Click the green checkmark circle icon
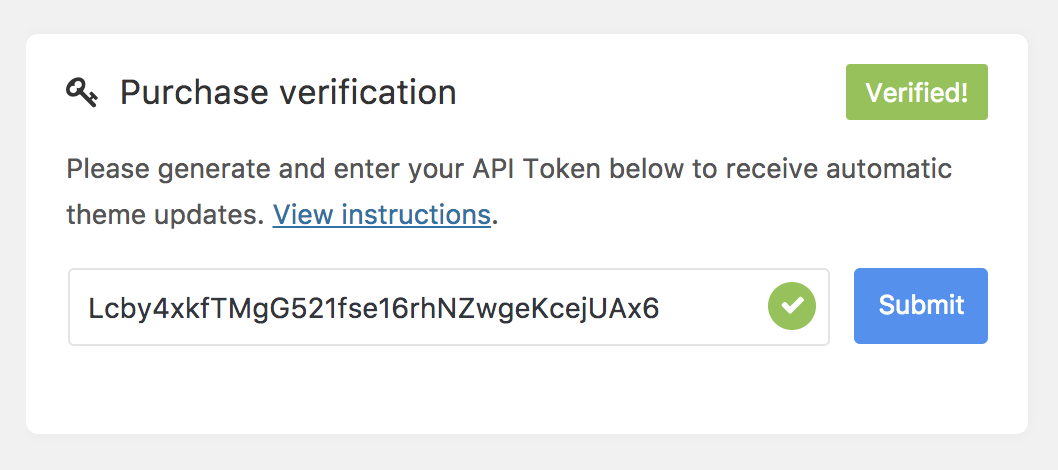Viewport: 1058px width, 470px height. 791,306
